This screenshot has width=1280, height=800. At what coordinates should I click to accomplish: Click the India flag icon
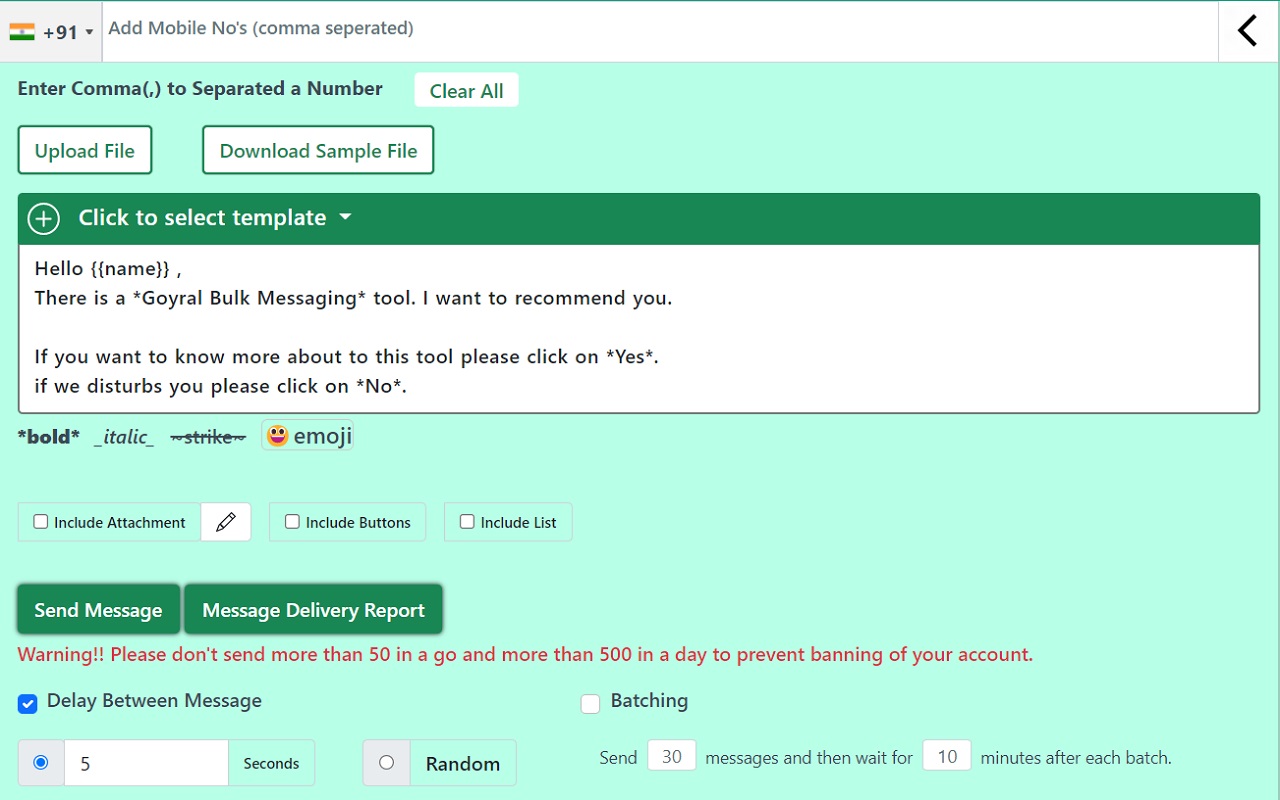(22, 31)
